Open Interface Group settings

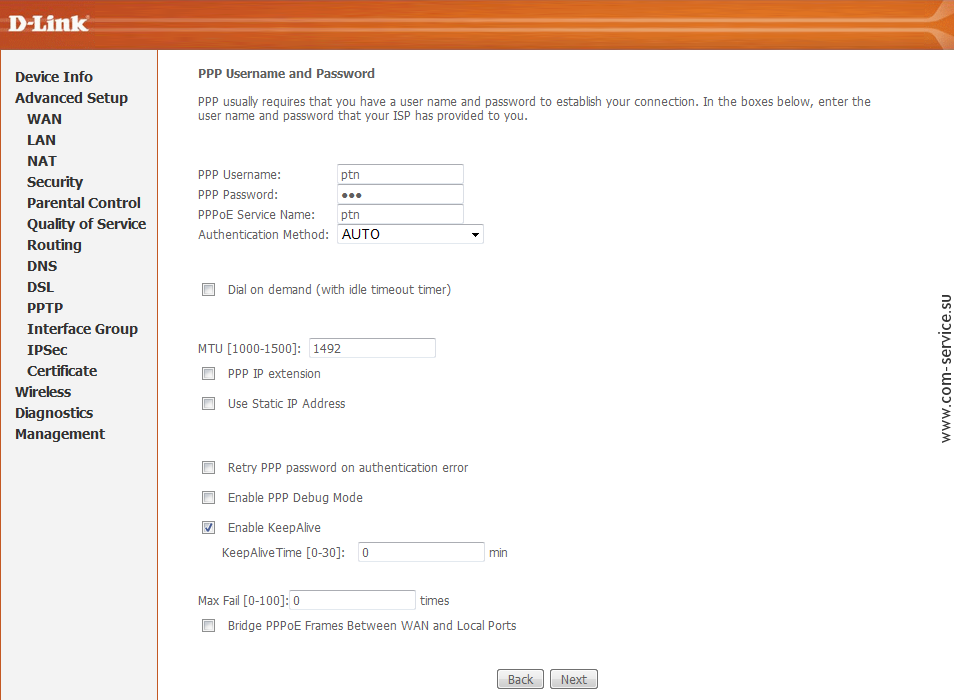(x=82, y=329)
